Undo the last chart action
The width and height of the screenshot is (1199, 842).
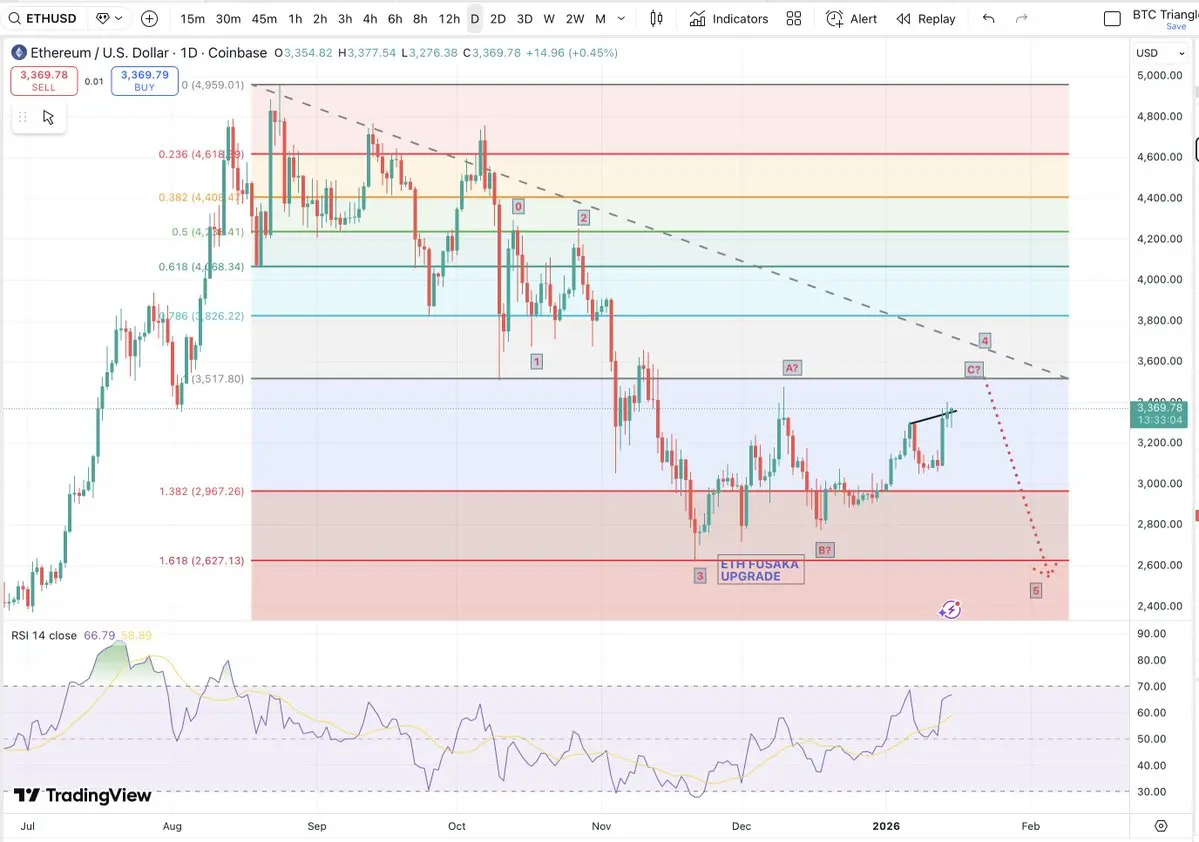989,18
